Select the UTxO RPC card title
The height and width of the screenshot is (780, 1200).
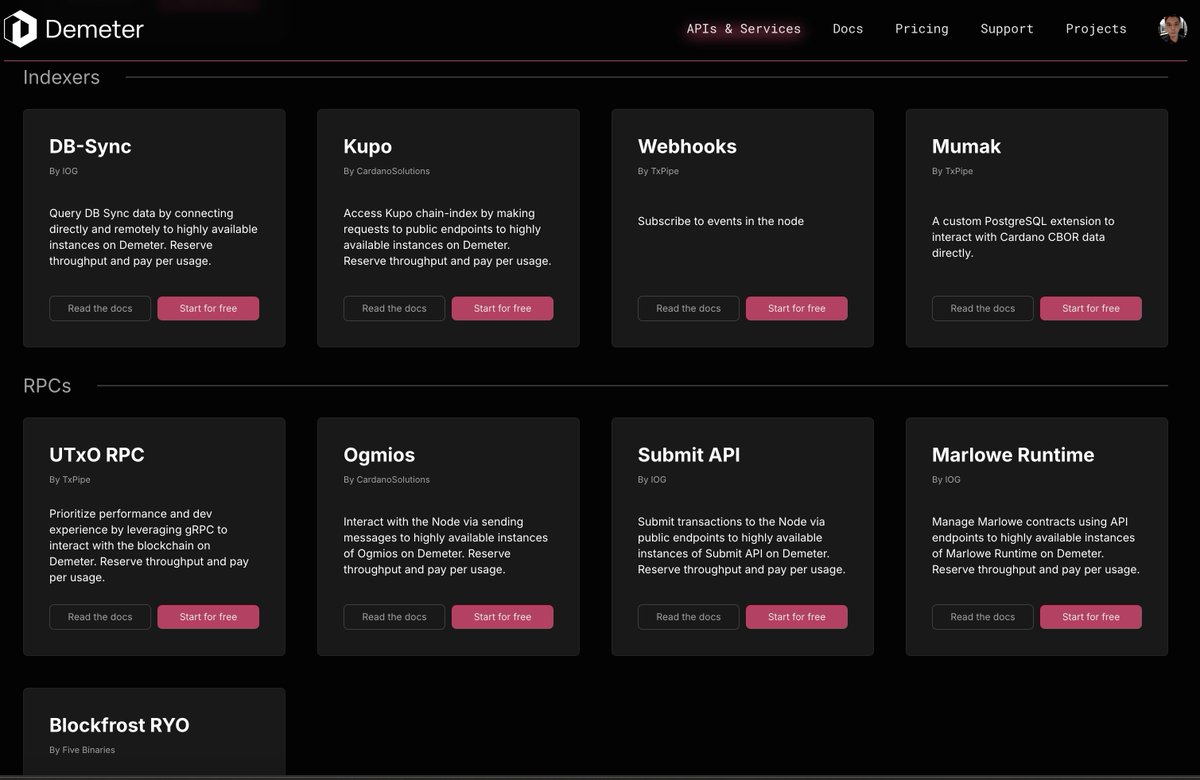97,454
